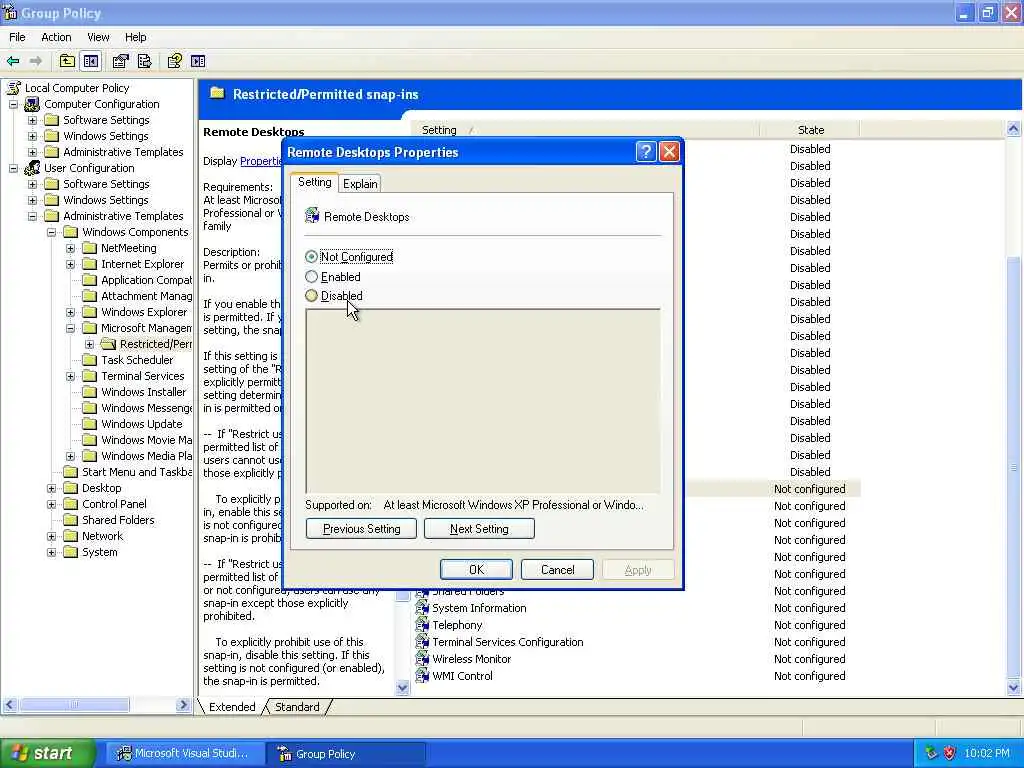This screenshot has width=1024, height=768.
Task: Click the Back arrow toolbar icon
Action: (x=13, y=61)
